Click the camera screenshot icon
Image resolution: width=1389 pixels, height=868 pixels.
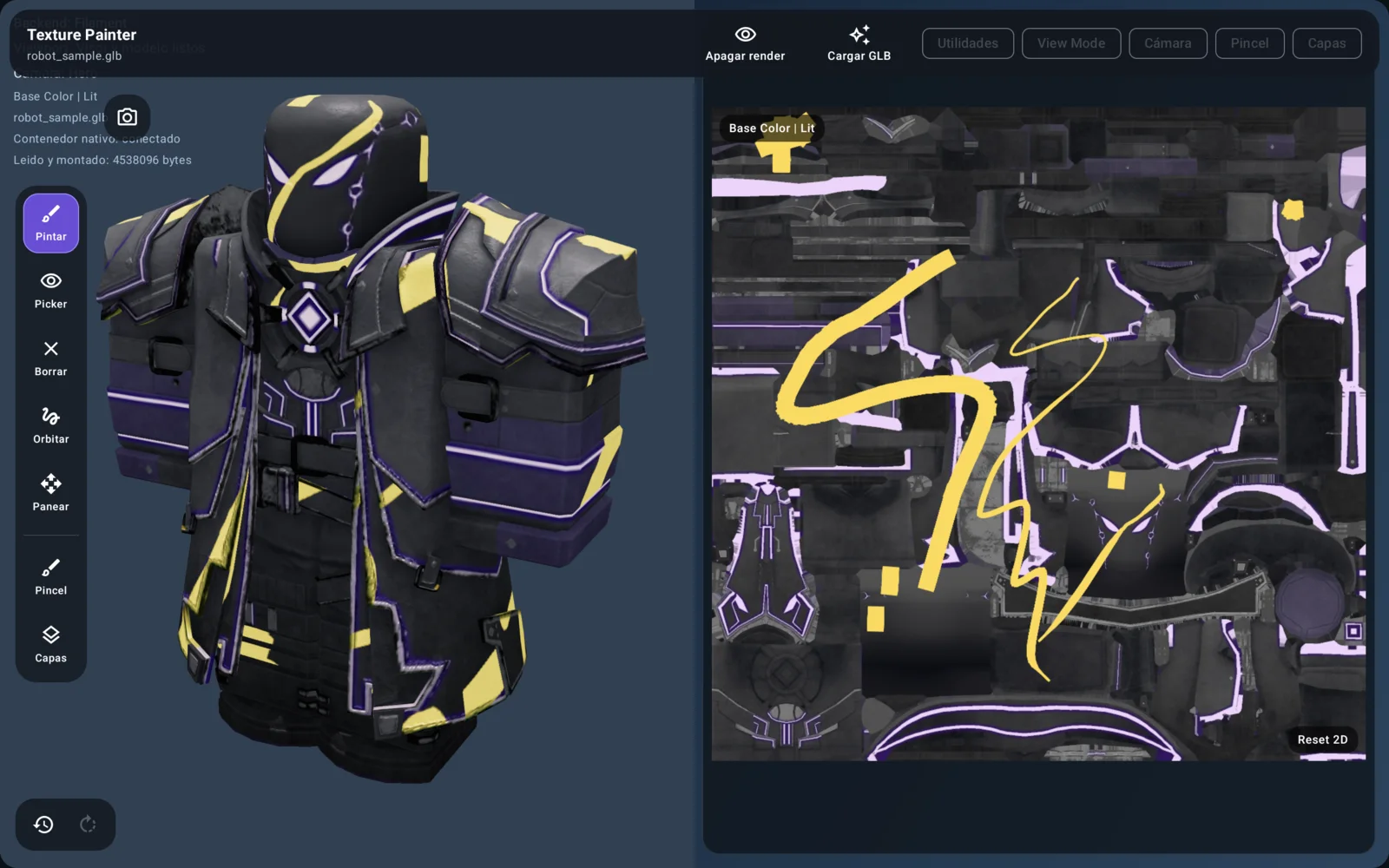128,117
